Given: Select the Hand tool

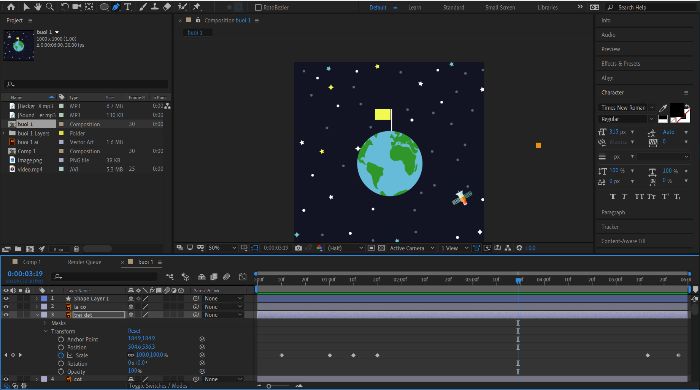Looking at the screenshot, I should click(38, 7).
